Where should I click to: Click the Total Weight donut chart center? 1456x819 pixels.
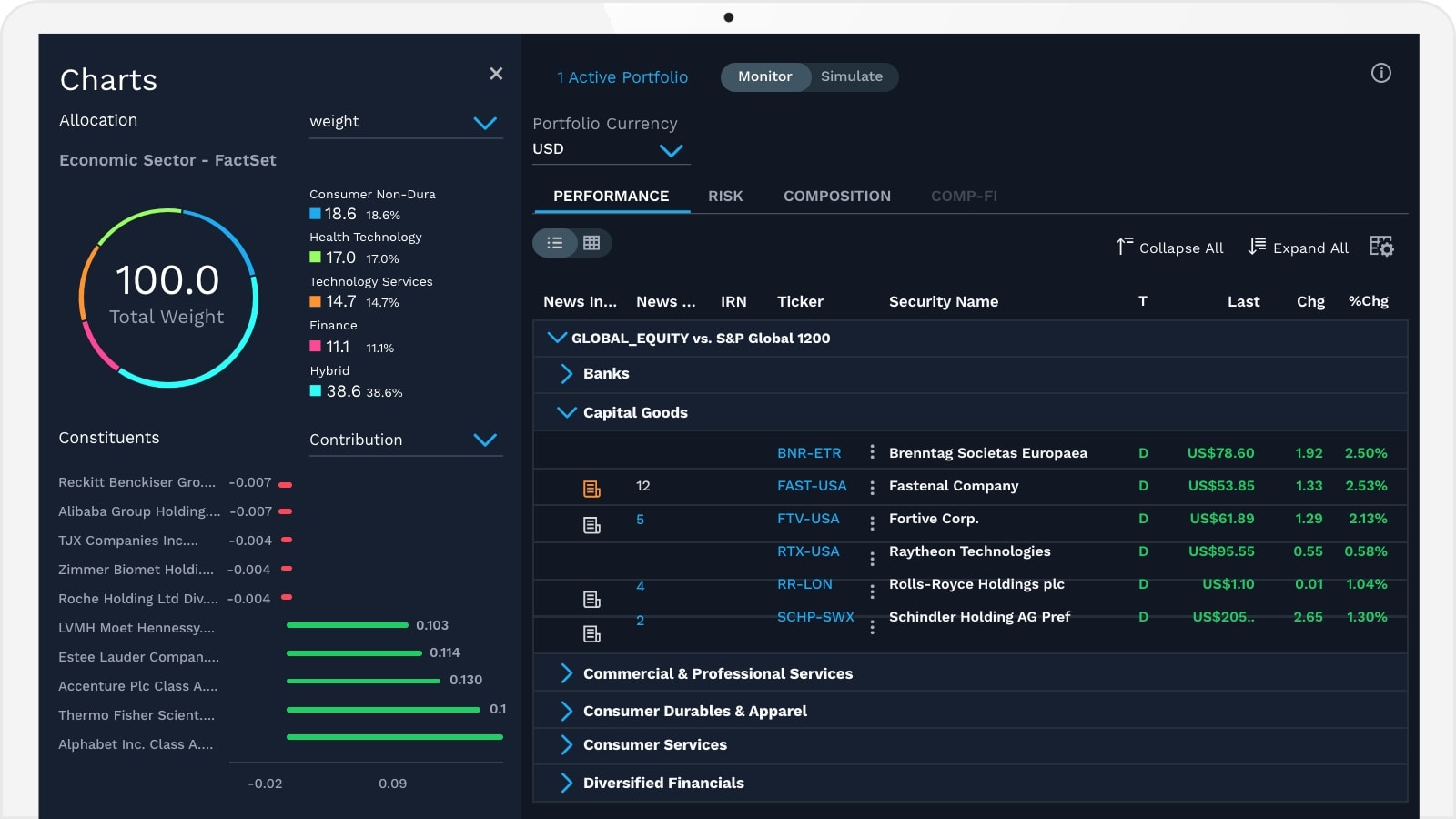click(167, 297)
